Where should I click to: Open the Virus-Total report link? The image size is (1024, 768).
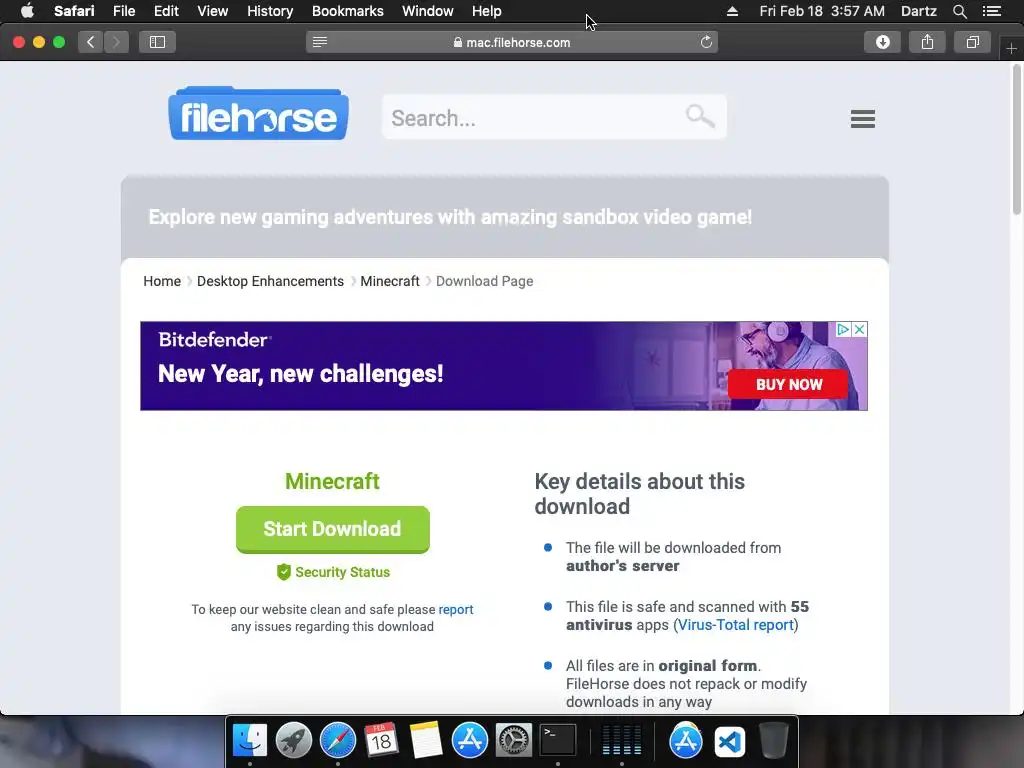pos(736,625)
